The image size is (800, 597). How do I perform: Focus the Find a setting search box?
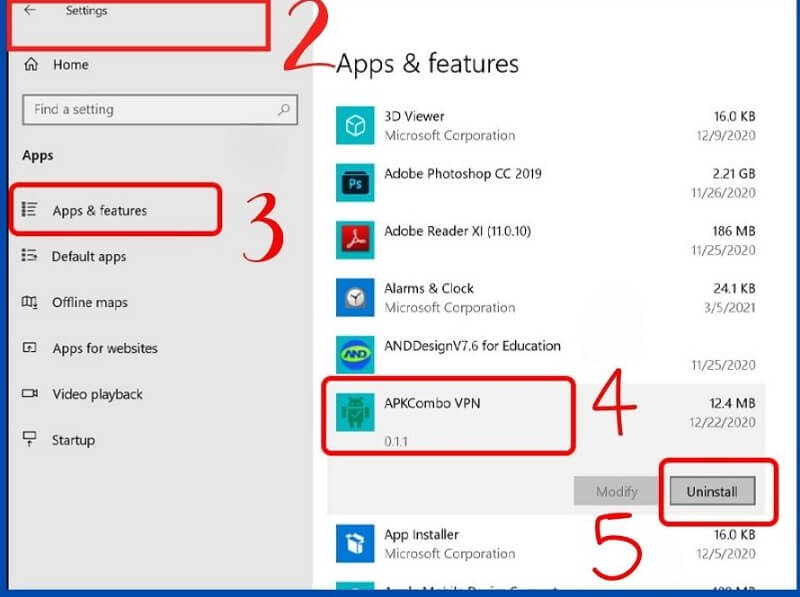160,109
